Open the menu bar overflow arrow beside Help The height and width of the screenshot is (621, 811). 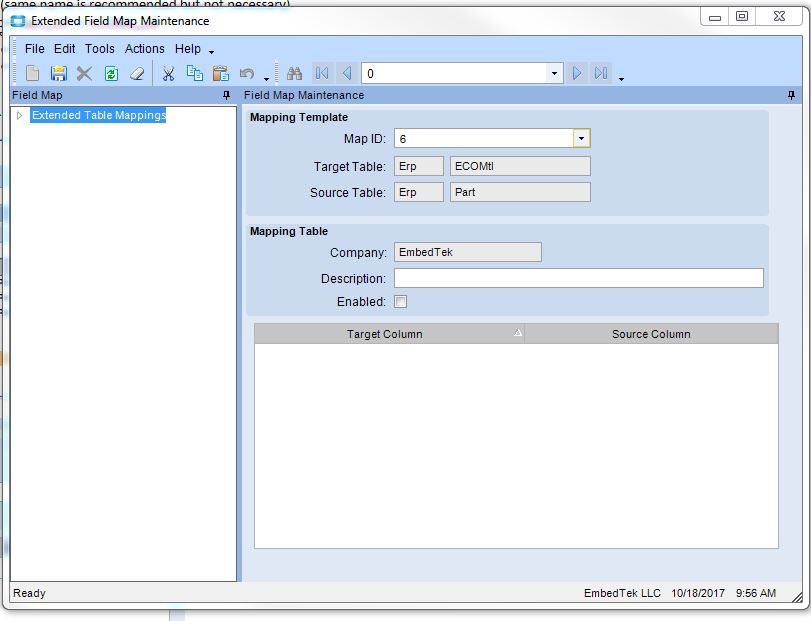click(212, 52)
